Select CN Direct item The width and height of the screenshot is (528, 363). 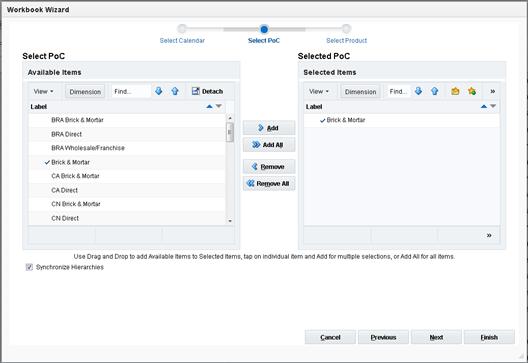tap(127, 218)
